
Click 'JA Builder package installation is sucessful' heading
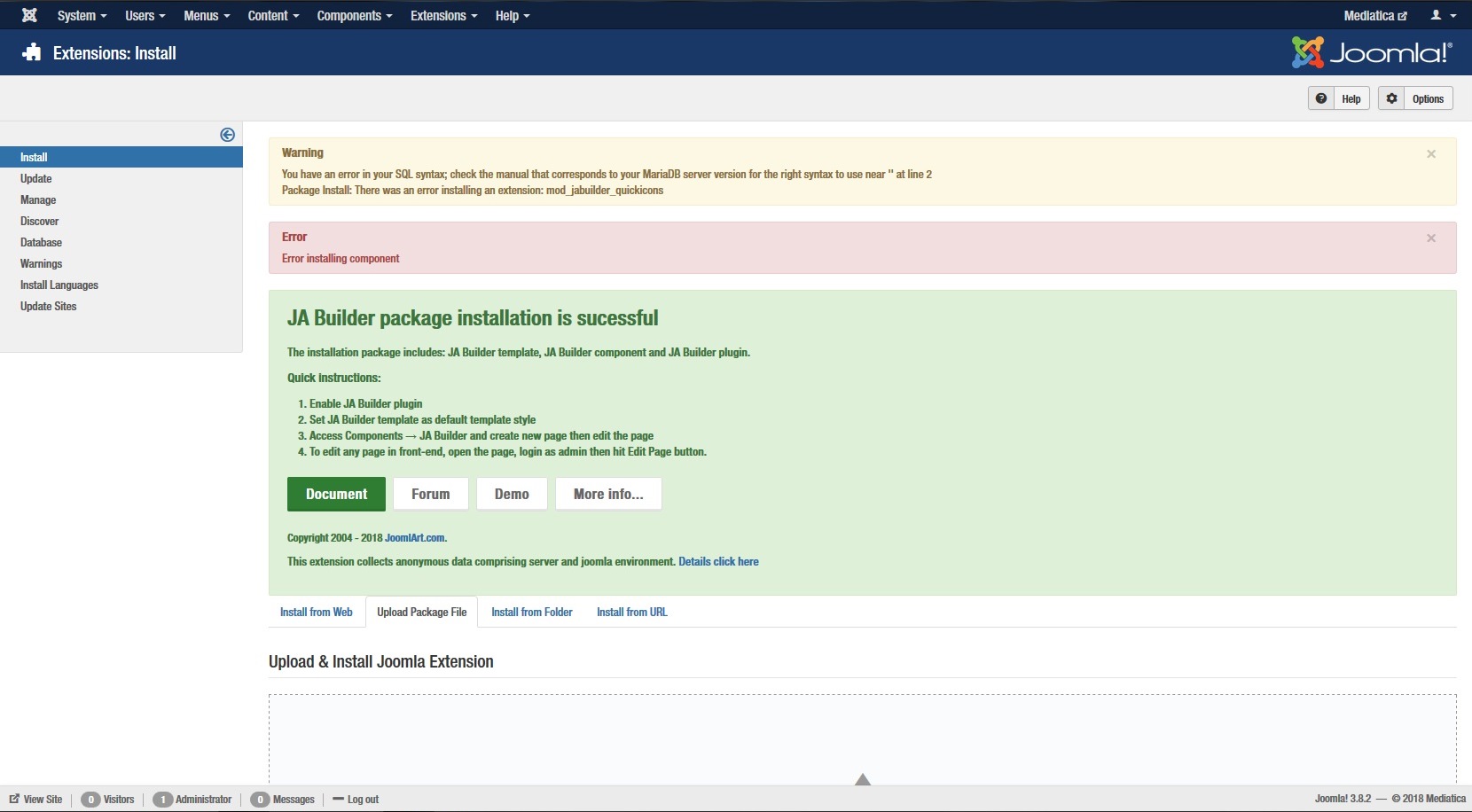pos(473,318)
